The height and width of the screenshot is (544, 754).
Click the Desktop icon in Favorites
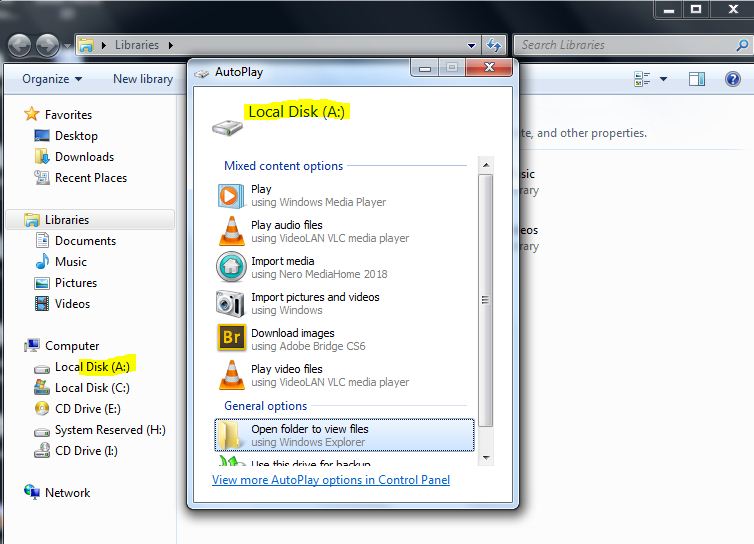pyautogui.click(x=42, y=136)
